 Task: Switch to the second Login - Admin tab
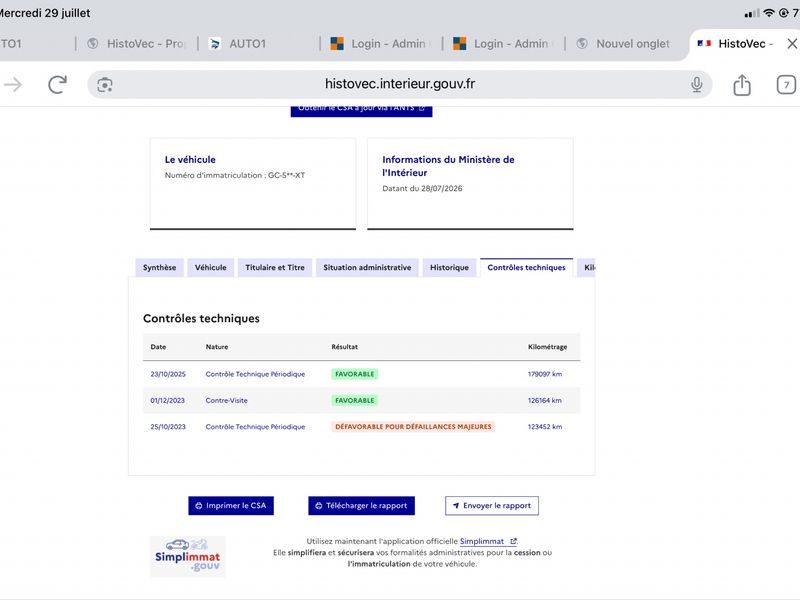coord(504,44)
